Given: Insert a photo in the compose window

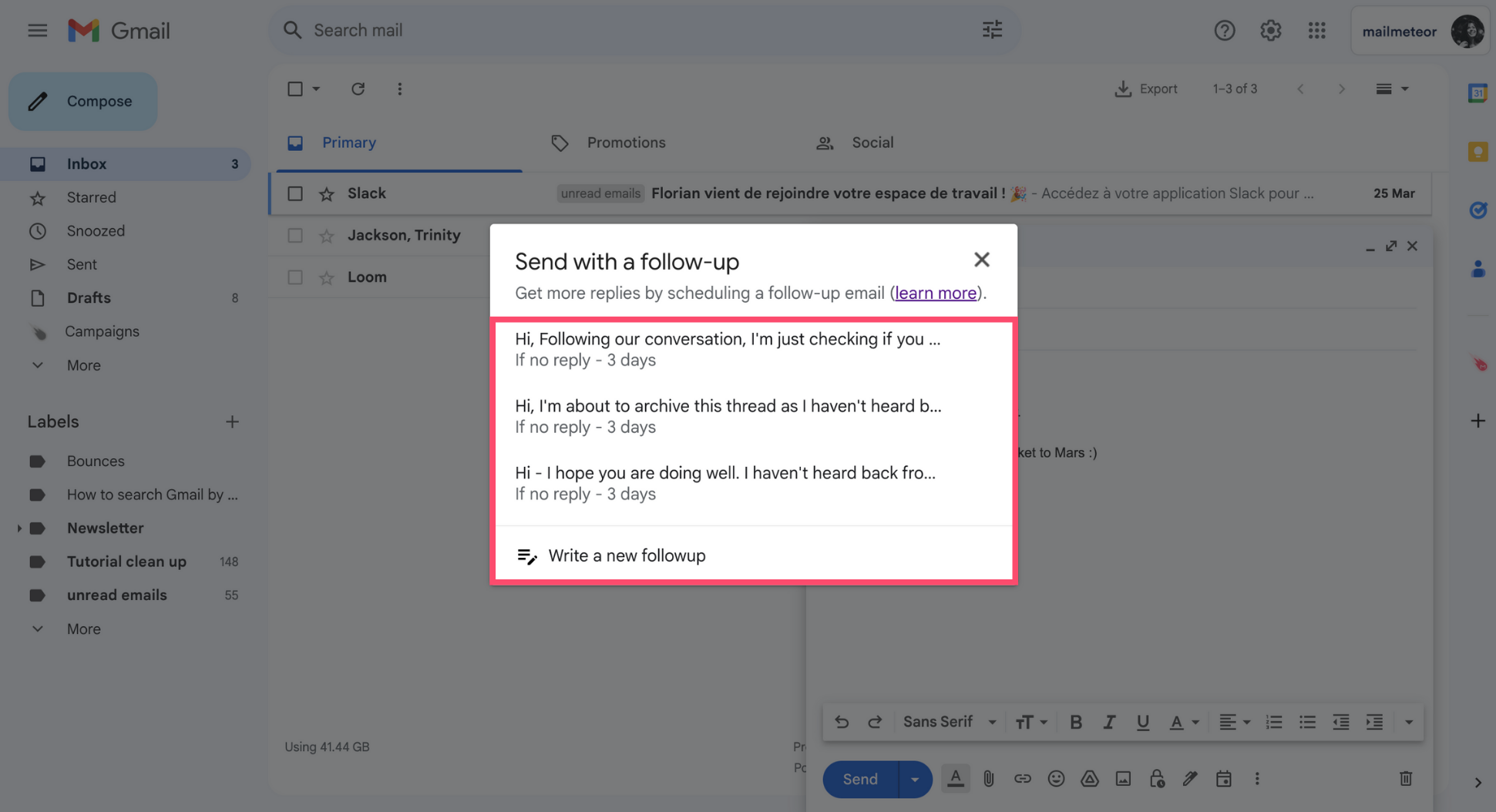Looking at the screenshot, I should pos(1123,779).
